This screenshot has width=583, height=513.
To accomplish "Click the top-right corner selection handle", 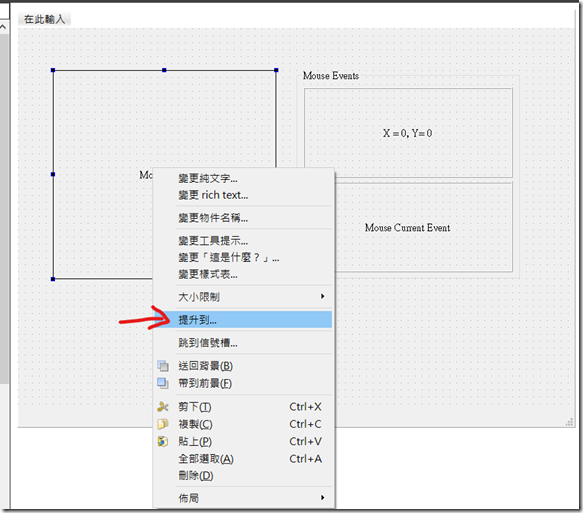I will pos(276,70).
